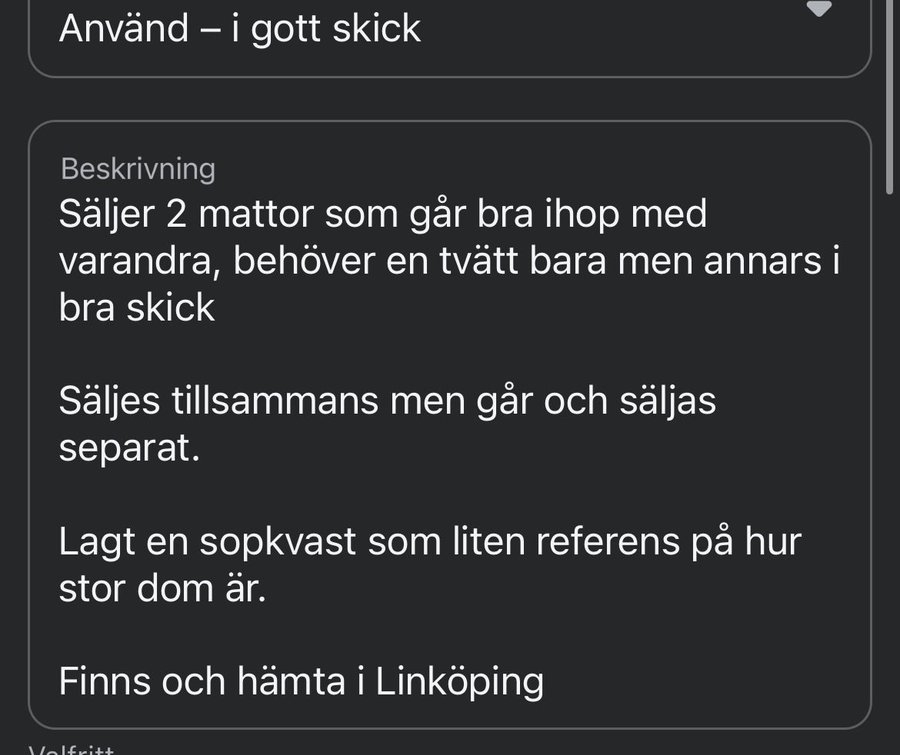Place cursor on 'stor dom är.' line
This screenshot has height=755, width=900.
[x=163, y=588]
